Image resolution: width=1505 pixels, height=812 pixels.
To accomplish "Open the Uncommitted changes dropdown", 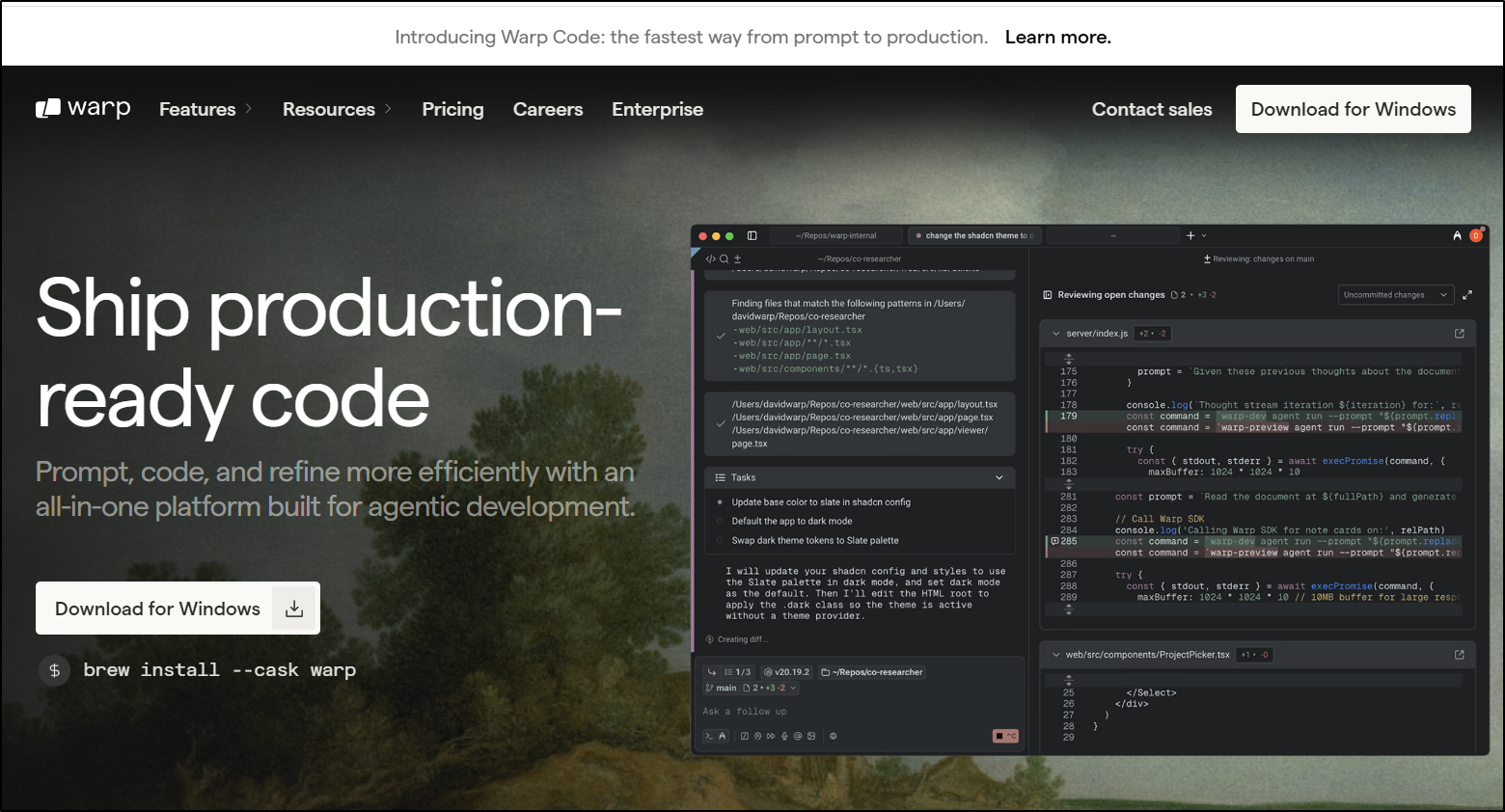I will pos(1395,295).
